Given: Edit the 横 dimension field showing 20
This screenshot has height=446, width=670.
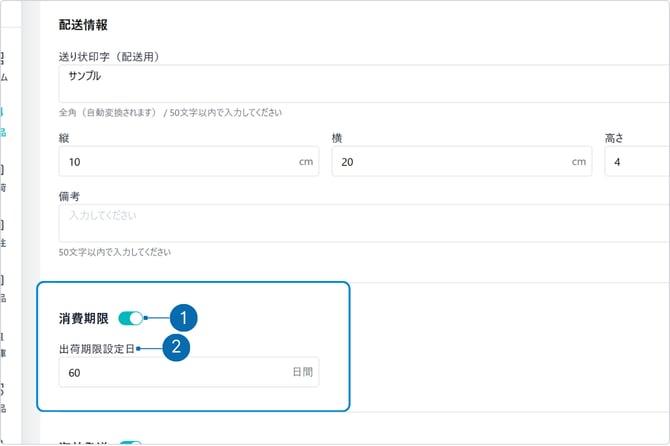Looking at the screenshot, I should coord(462,161).
